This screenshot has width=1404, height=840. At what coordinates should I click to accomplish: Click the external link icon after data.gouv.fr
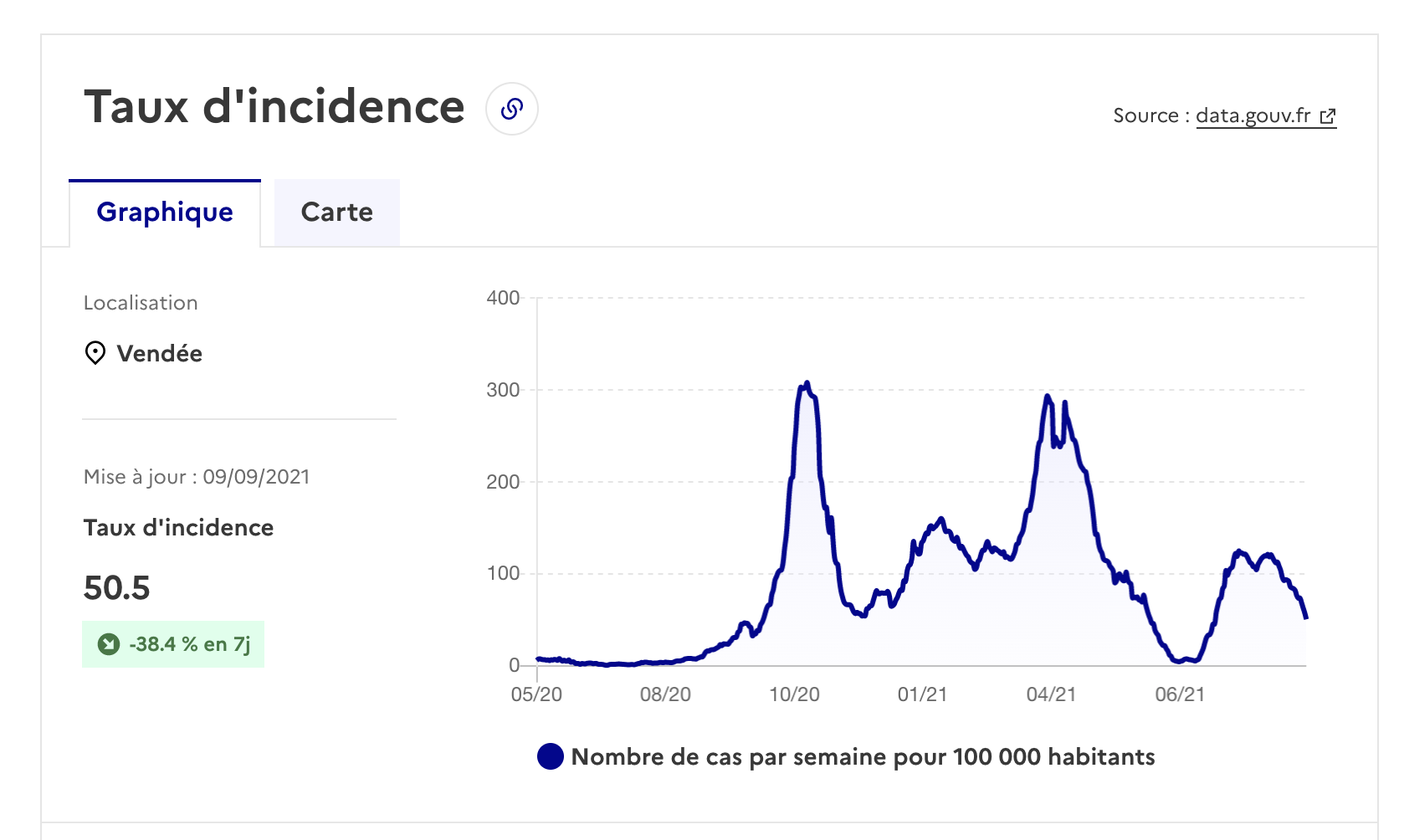1327,116
